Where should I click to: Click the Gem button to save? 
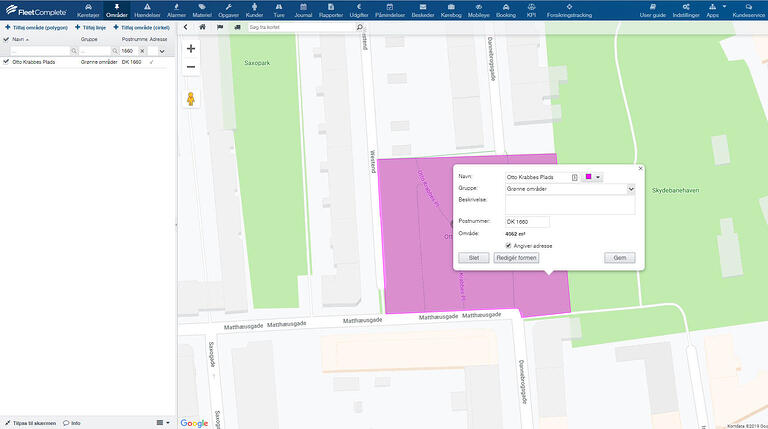[620, 258]
